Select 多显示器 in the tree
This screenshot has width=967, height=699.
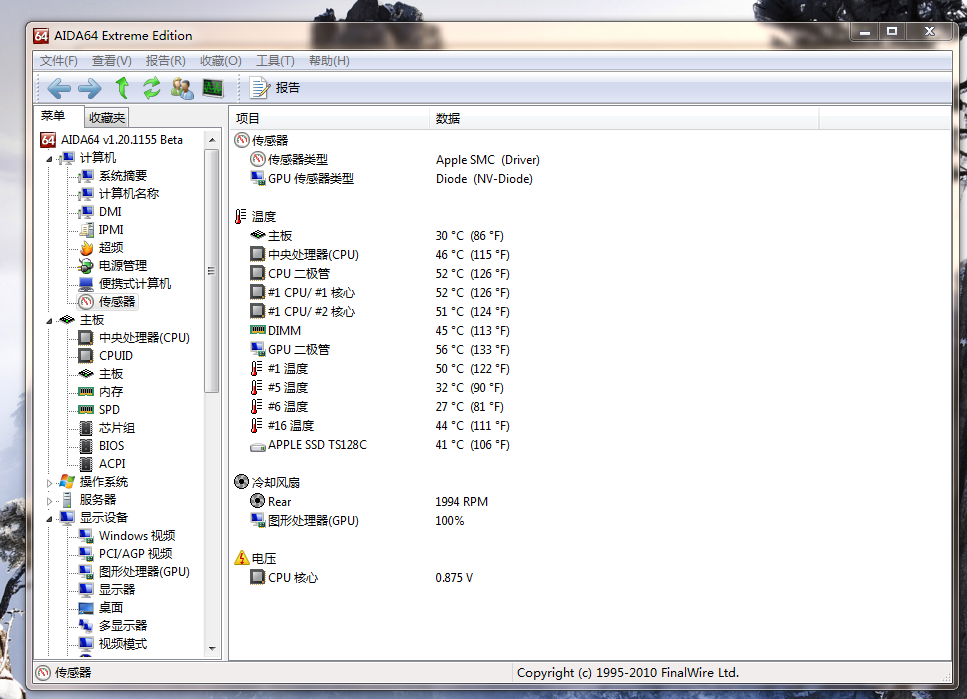click(123, 626)
